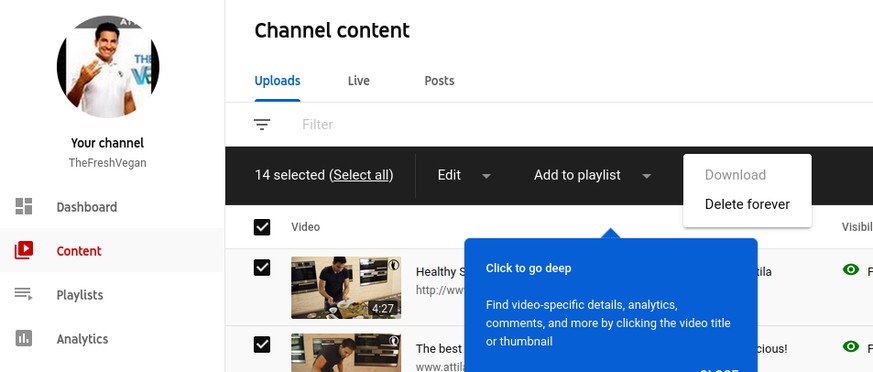Click the Select all link
This screenshot has width=873, height=372.
click(x=361, y=175)
